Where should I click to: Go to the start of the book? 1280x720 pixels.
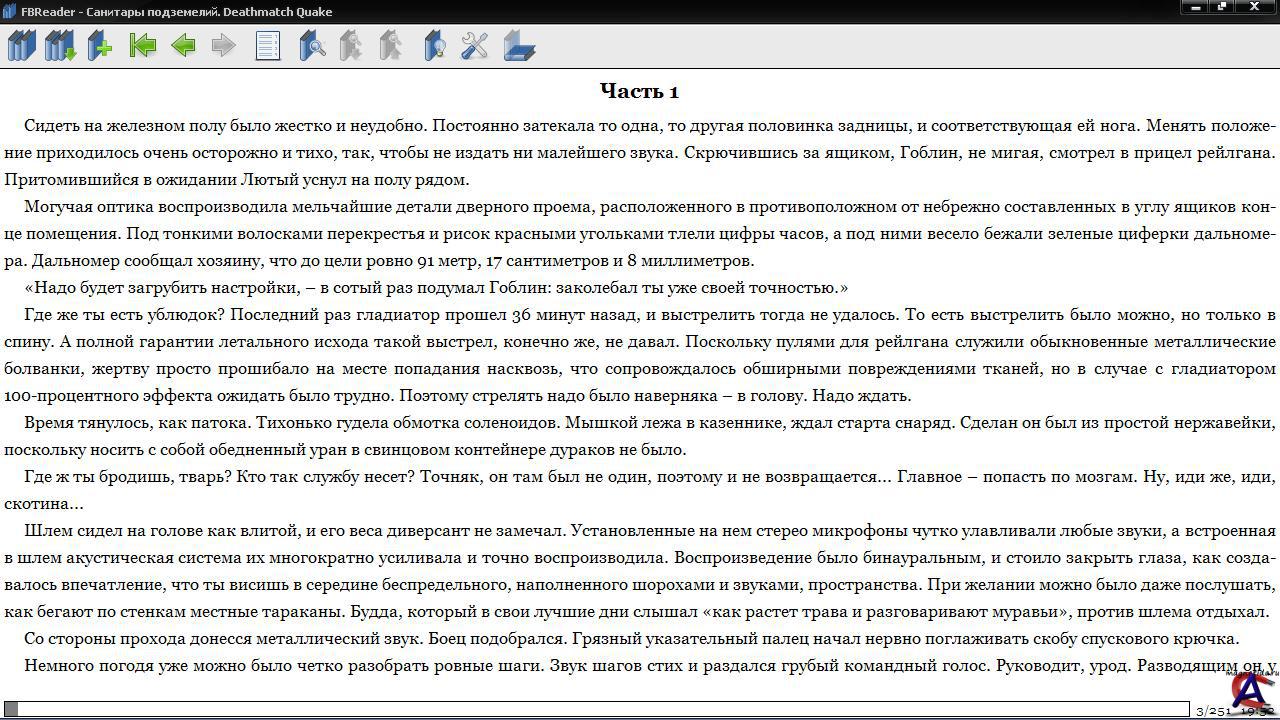pos(143,46)
